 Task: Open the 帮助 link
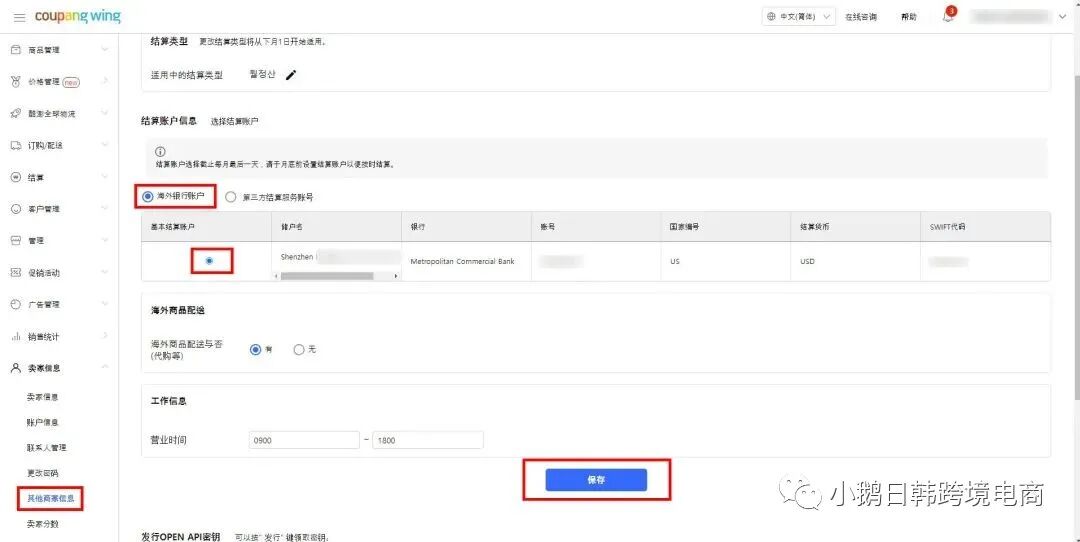[x=908, y=17]
